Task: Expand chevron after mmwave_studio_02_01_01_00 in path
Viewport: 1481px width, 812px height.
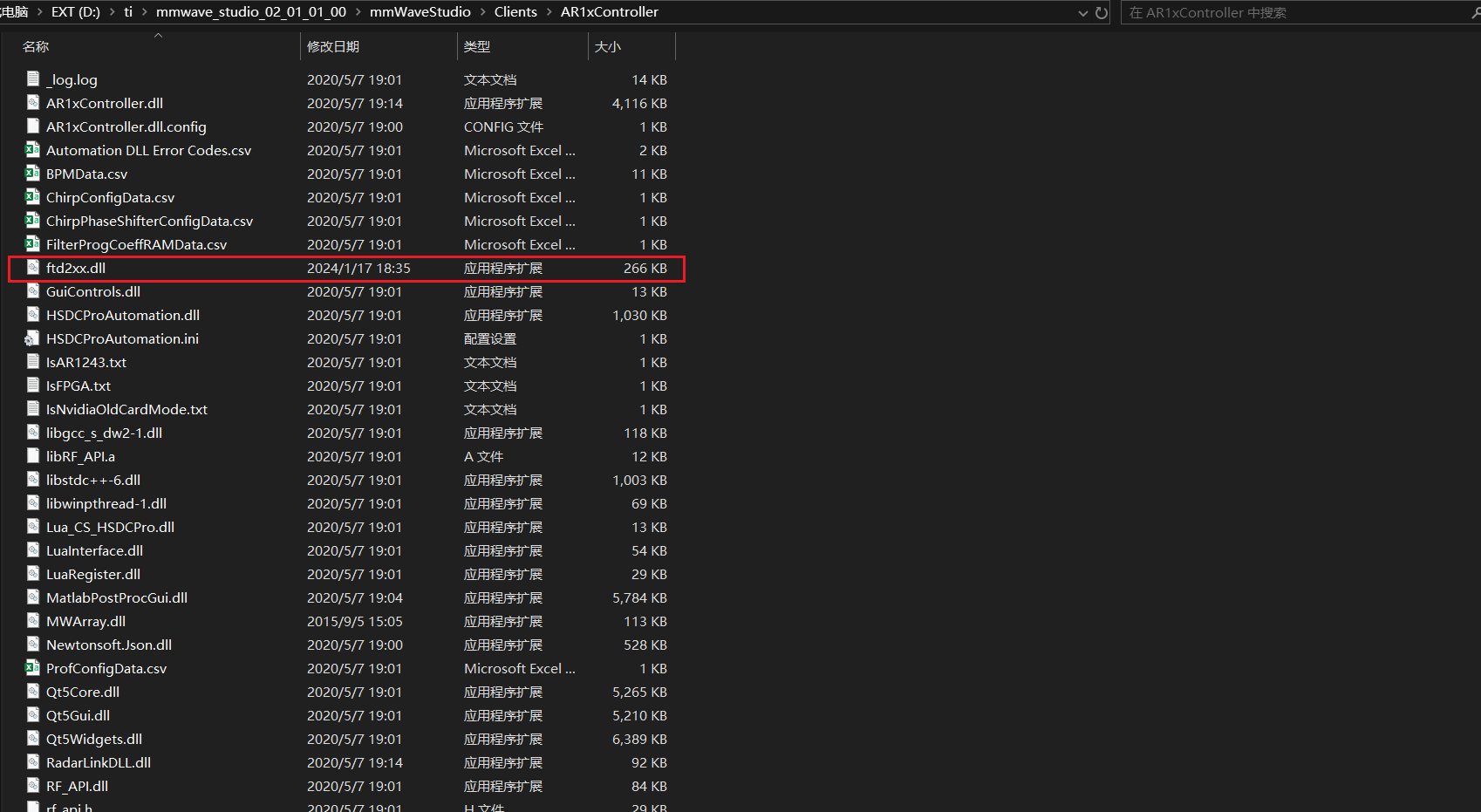Action: [x=358, y=12]
